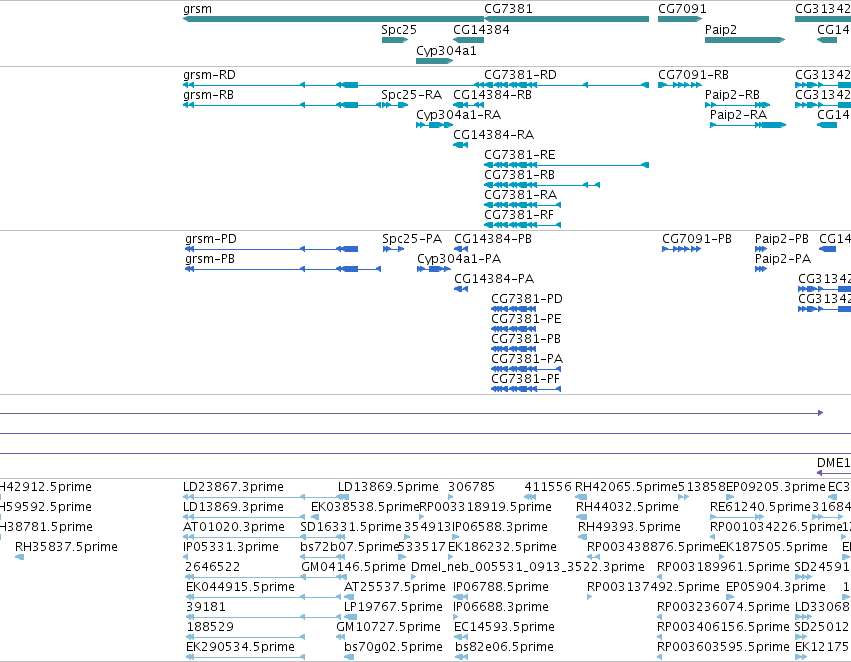Select the Spc25 gene feature
This screenshot has height=662, width=851.
(395, 40)
